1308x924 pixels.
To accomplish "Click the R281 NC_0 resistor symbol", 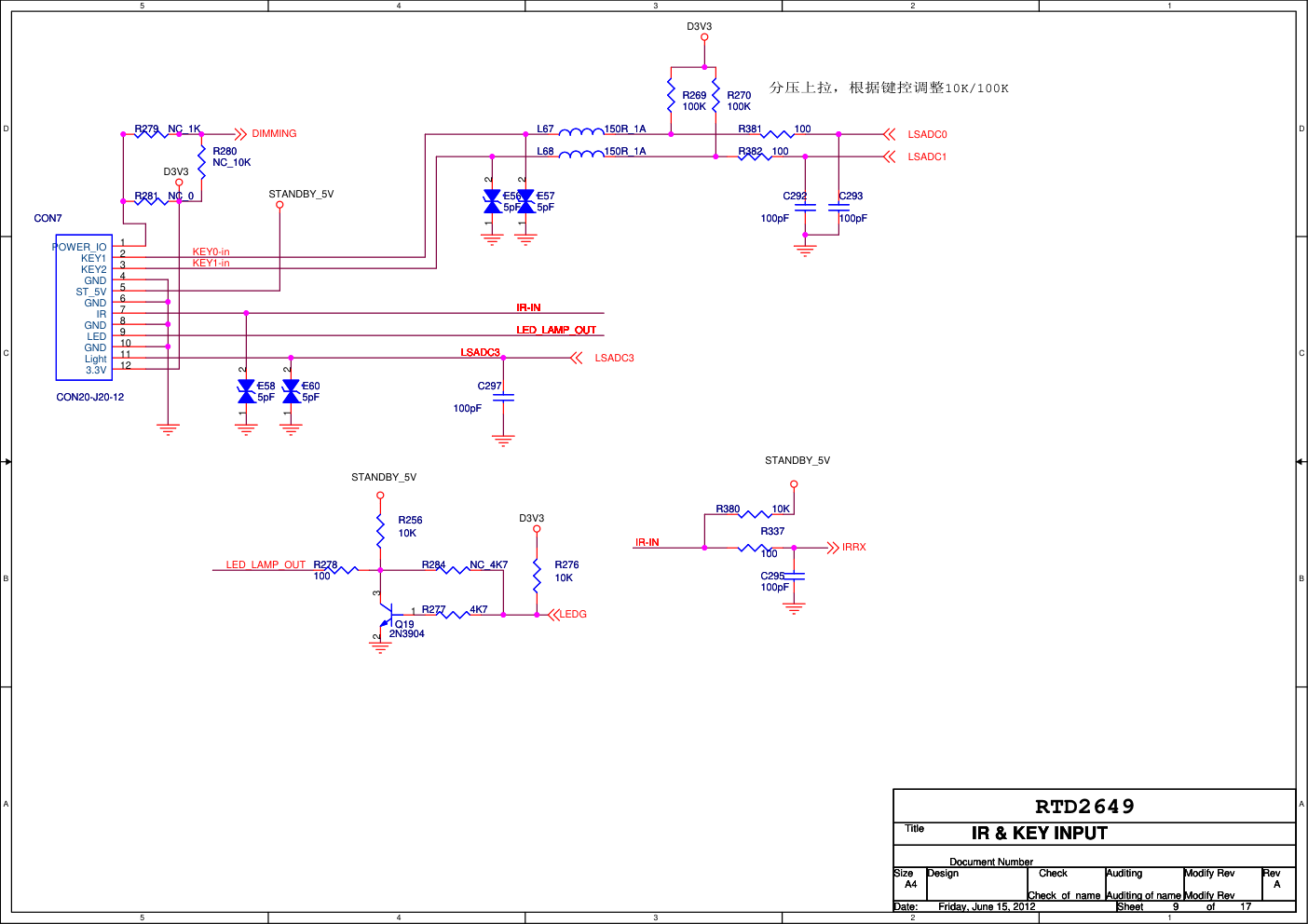I will tap(151, 200).
